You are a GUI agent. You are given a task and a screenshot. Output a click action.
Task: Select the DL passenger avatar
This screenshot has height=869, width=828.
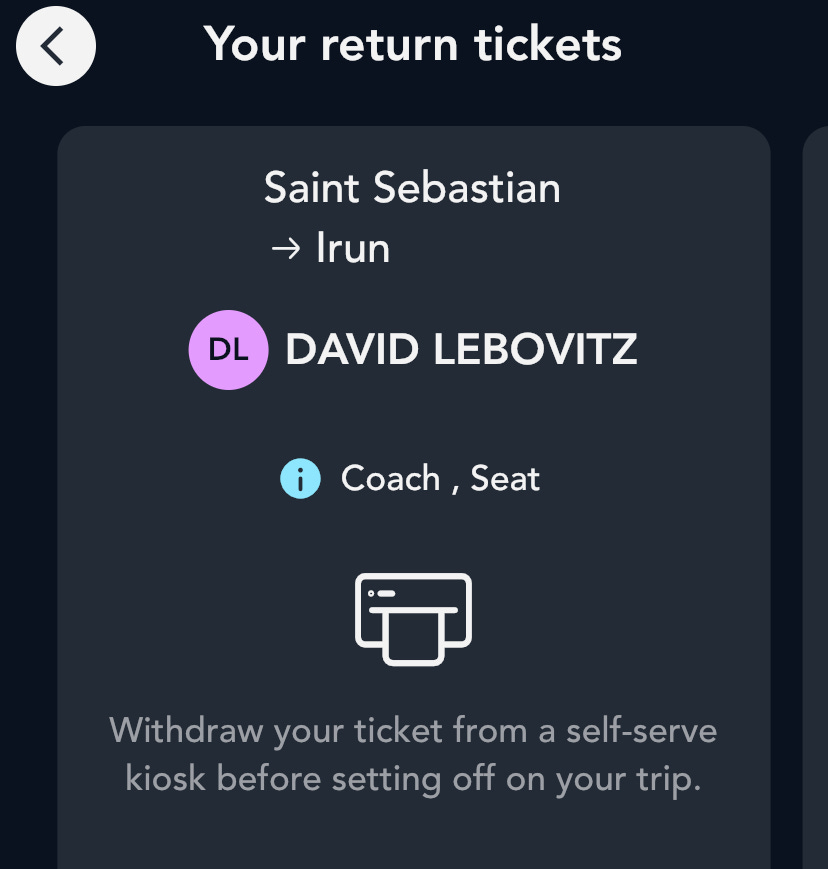[228, 350]
